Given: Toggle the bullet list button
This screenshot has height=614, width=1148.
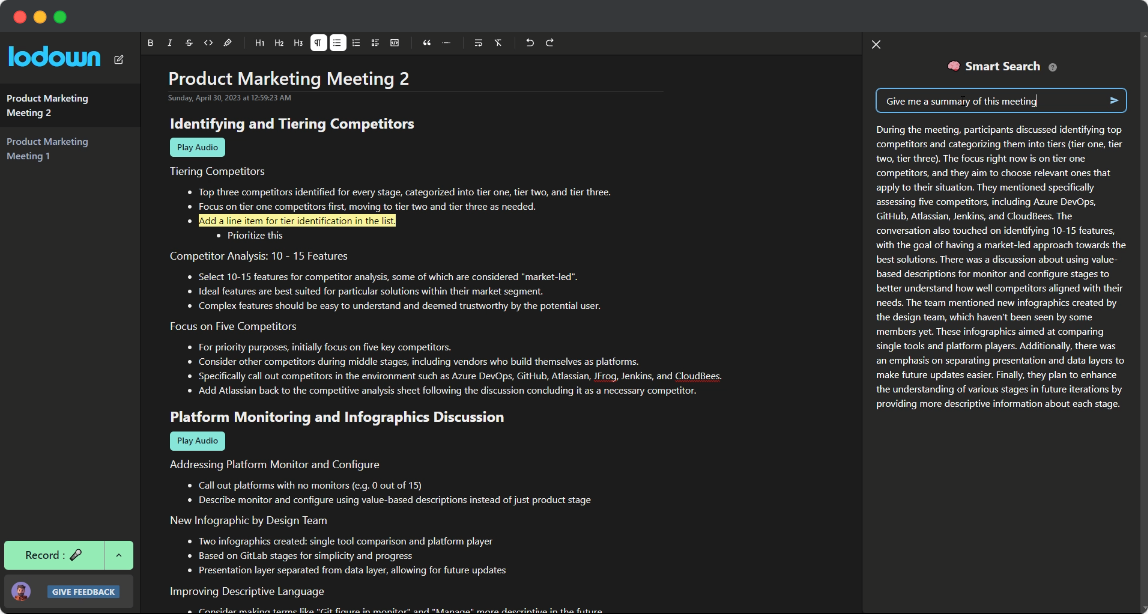Looking at the screenshot, I should (338, 43).
